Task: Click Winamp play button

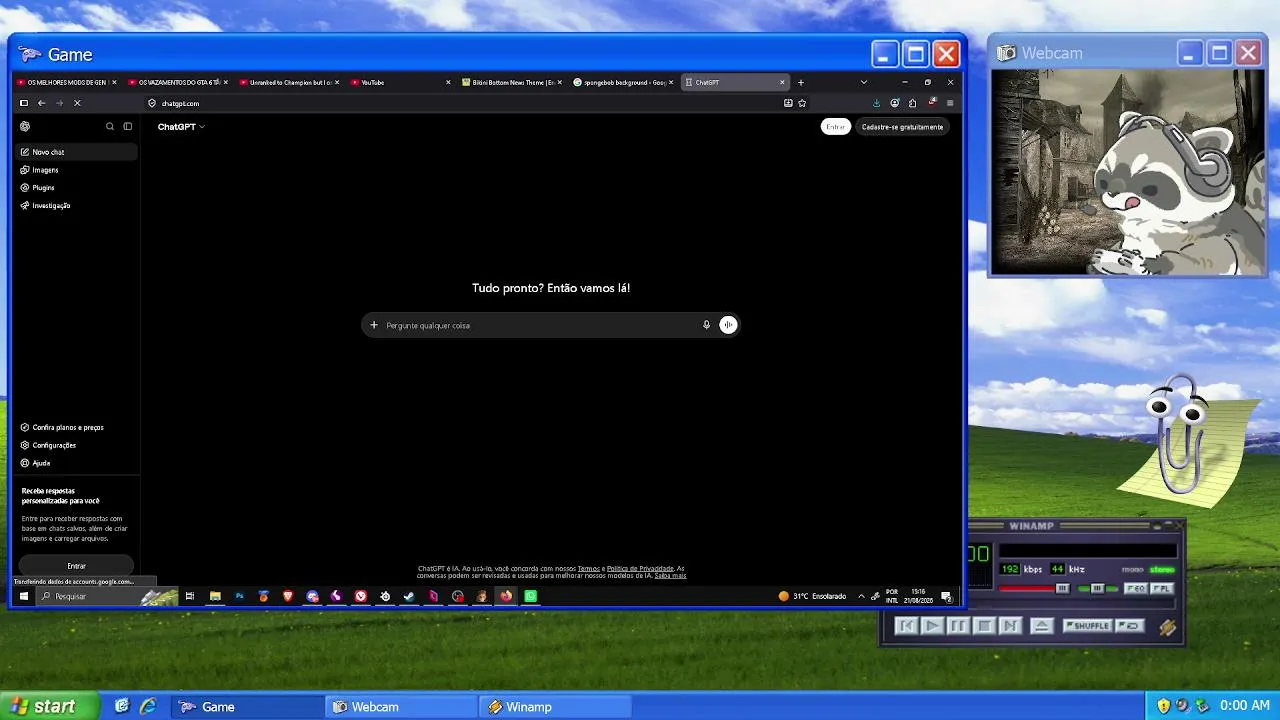Action: 932,626
